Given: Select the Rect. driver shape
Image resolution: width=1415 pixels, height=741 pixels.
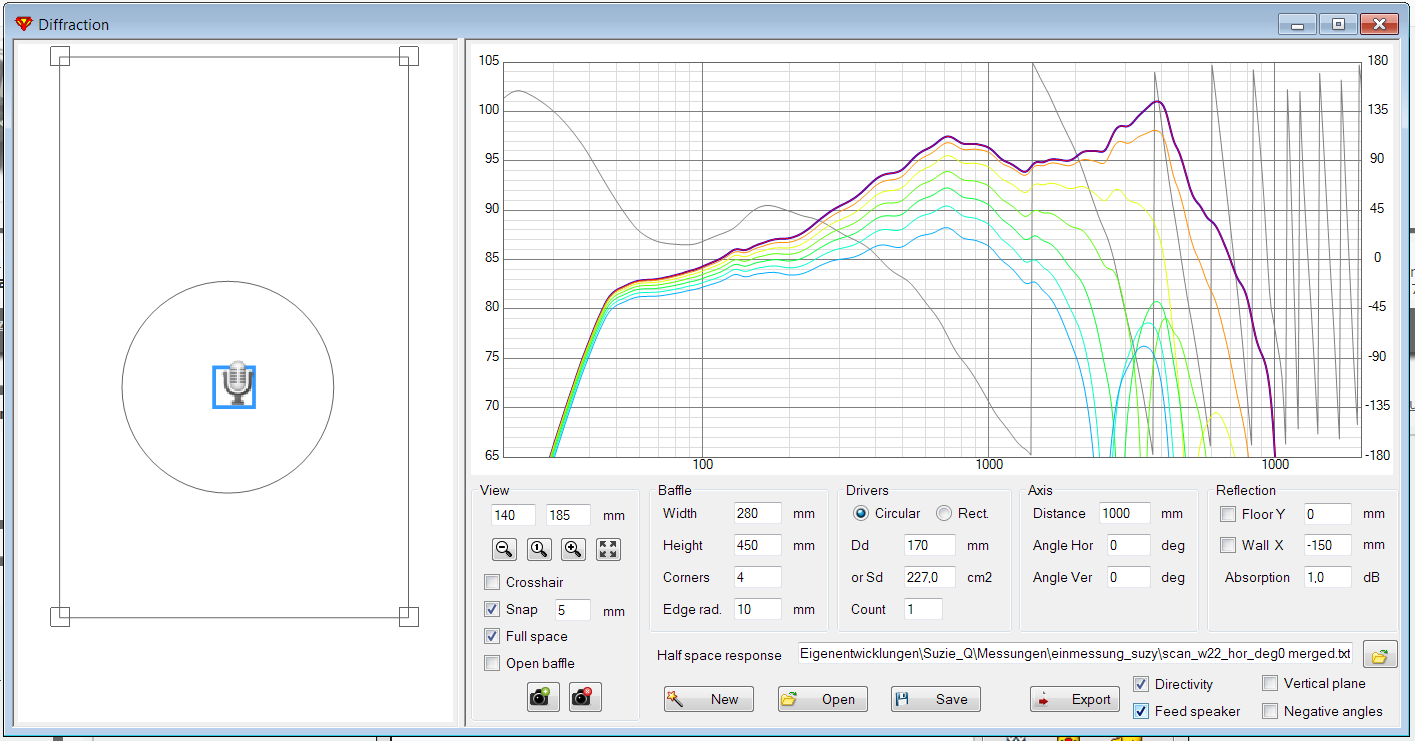Looking at the screenshot, I should click(x=944, y=513).
